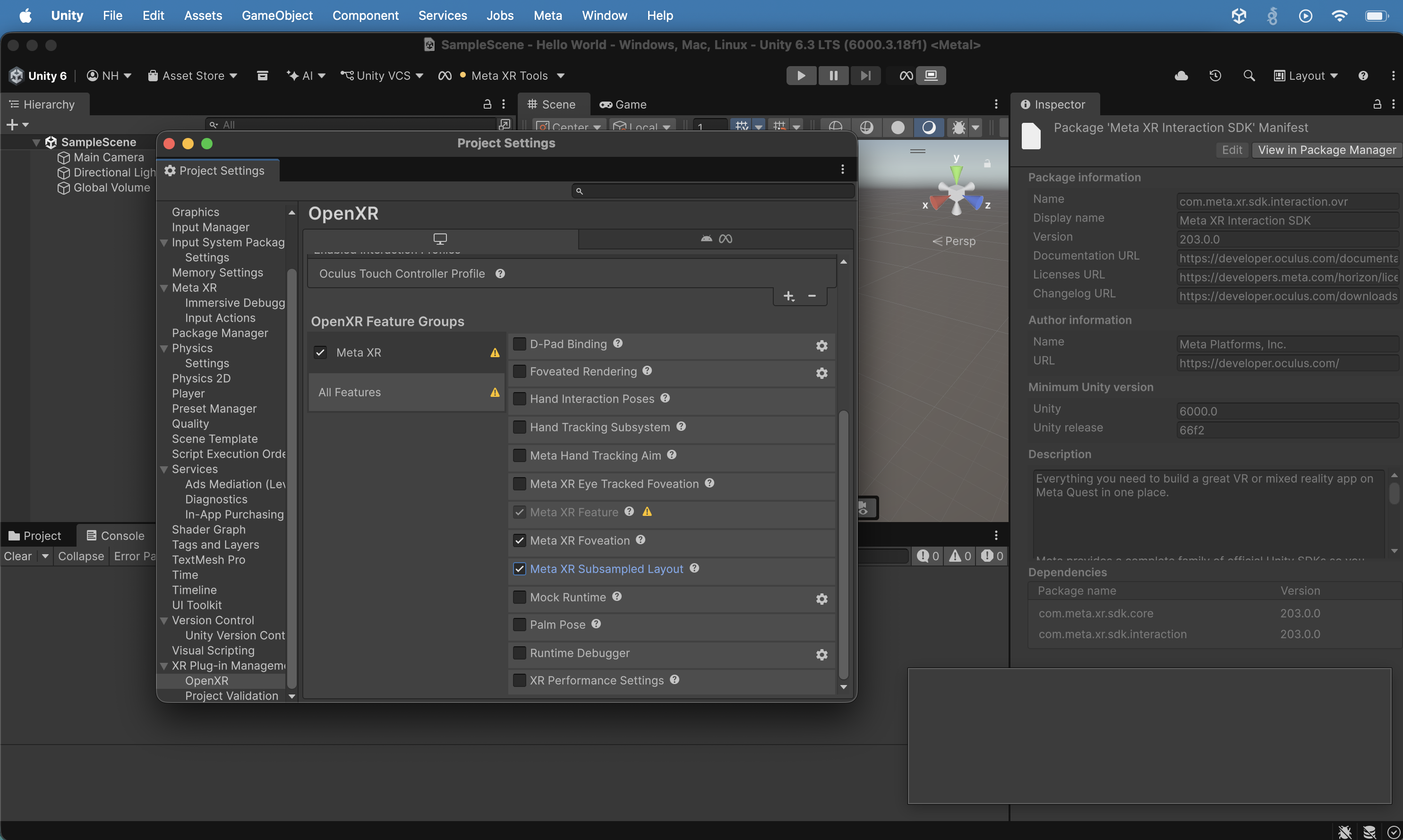Open the NH account dropdown
The height and width of the screenshot is (840, 1403).
109,75
